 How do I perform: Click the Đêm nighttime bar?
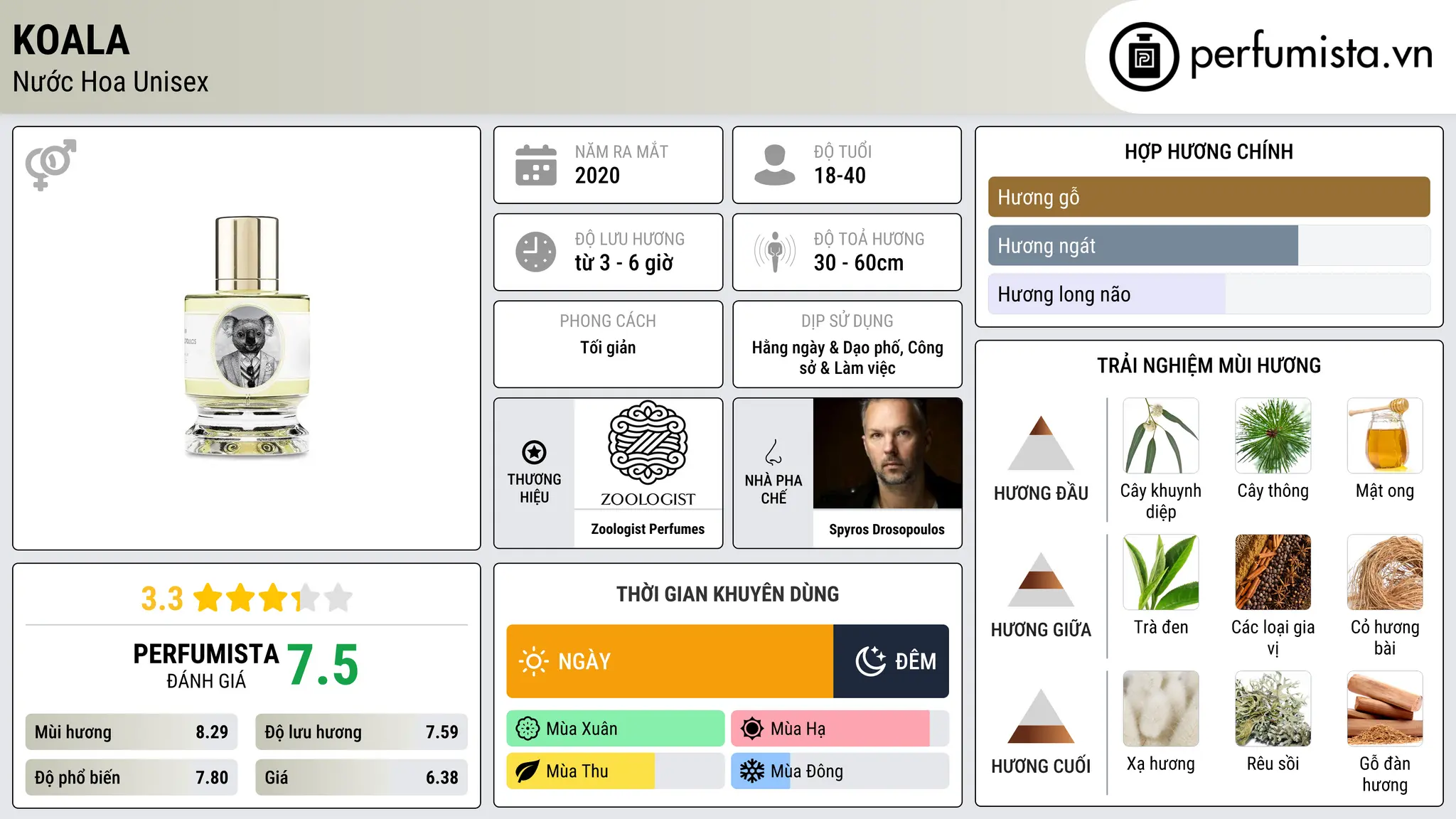pyautogui.click(x=891, y=661)
